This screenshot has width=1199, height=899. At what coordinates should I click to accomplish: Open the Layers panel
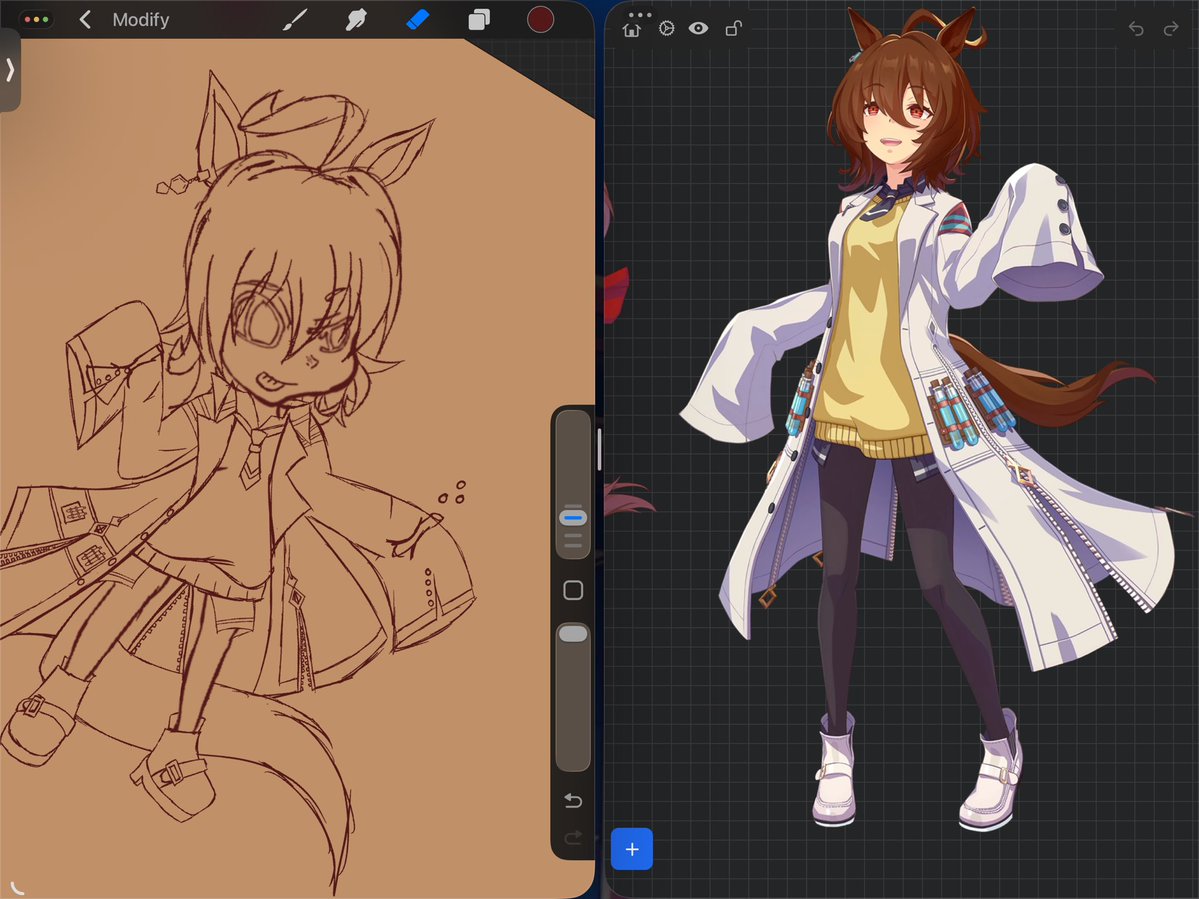pyautogui.click(x=479, y=20)
